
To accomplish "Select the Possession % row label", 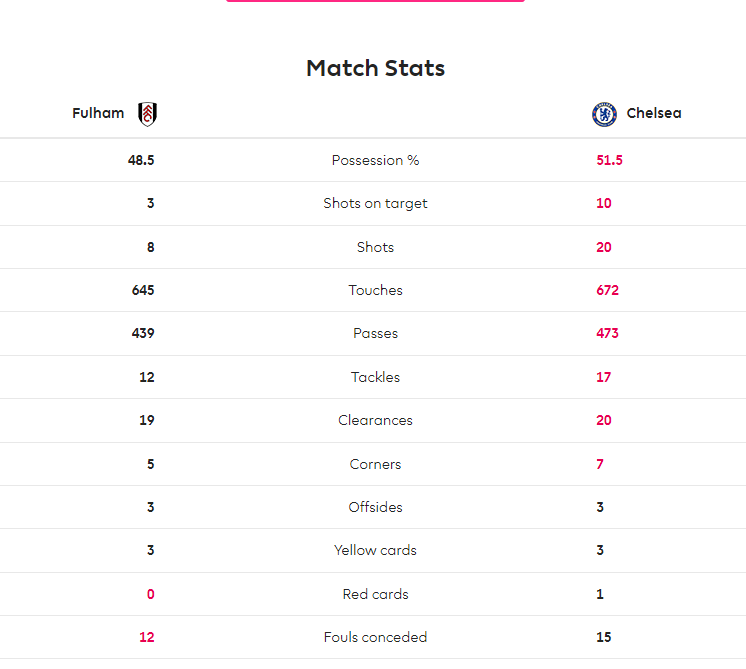I will [375, 160].
